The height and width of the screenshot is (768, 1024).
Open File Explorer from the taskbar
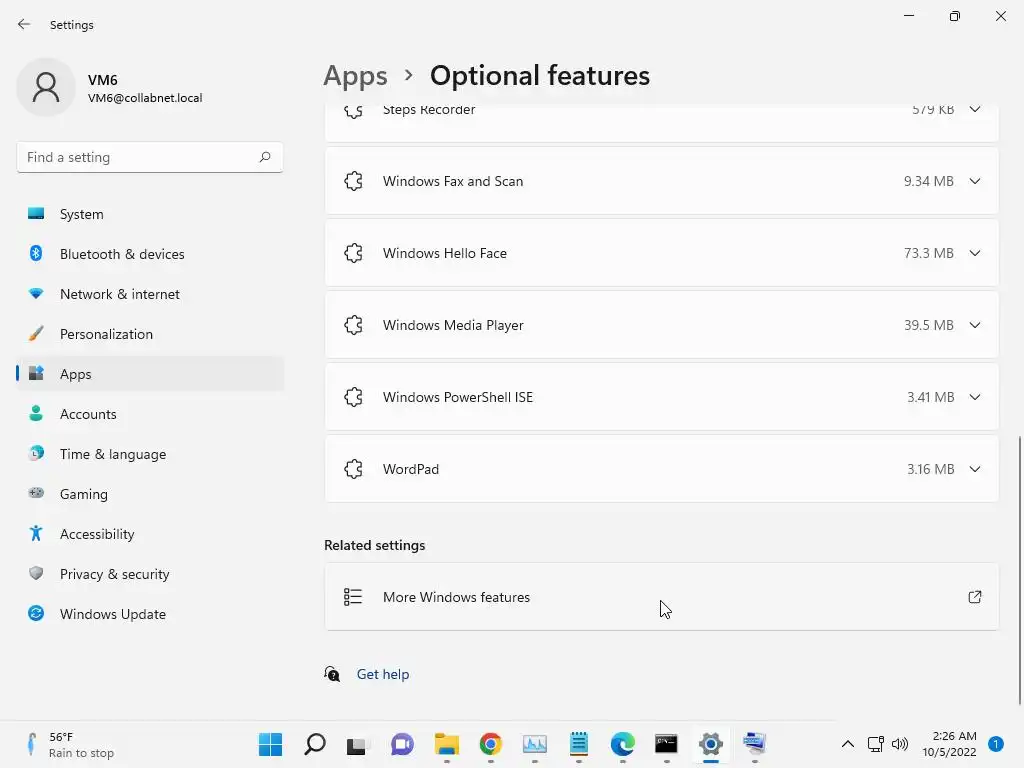(447, 744)
